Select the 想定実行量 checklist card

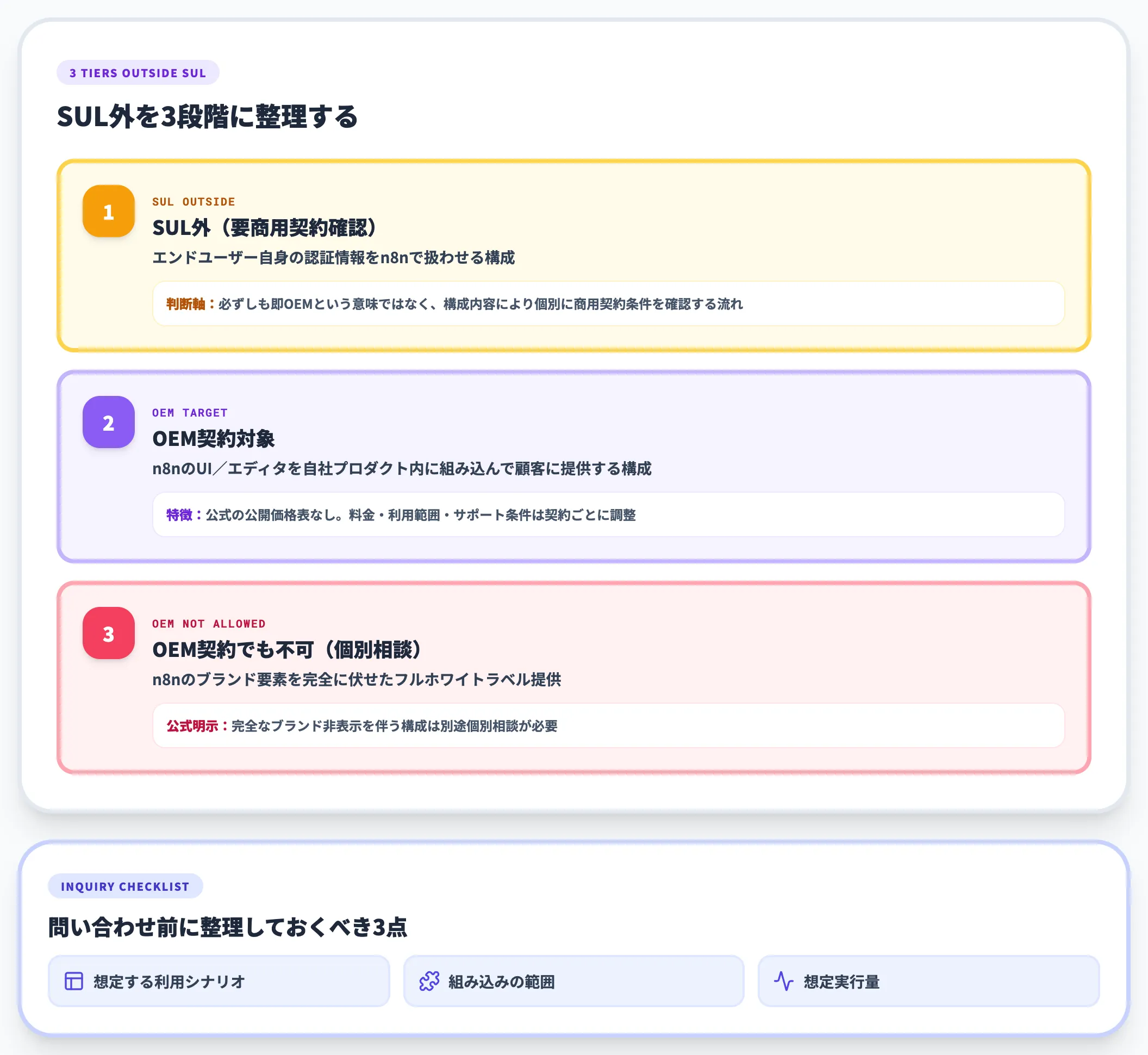[929, 982]
